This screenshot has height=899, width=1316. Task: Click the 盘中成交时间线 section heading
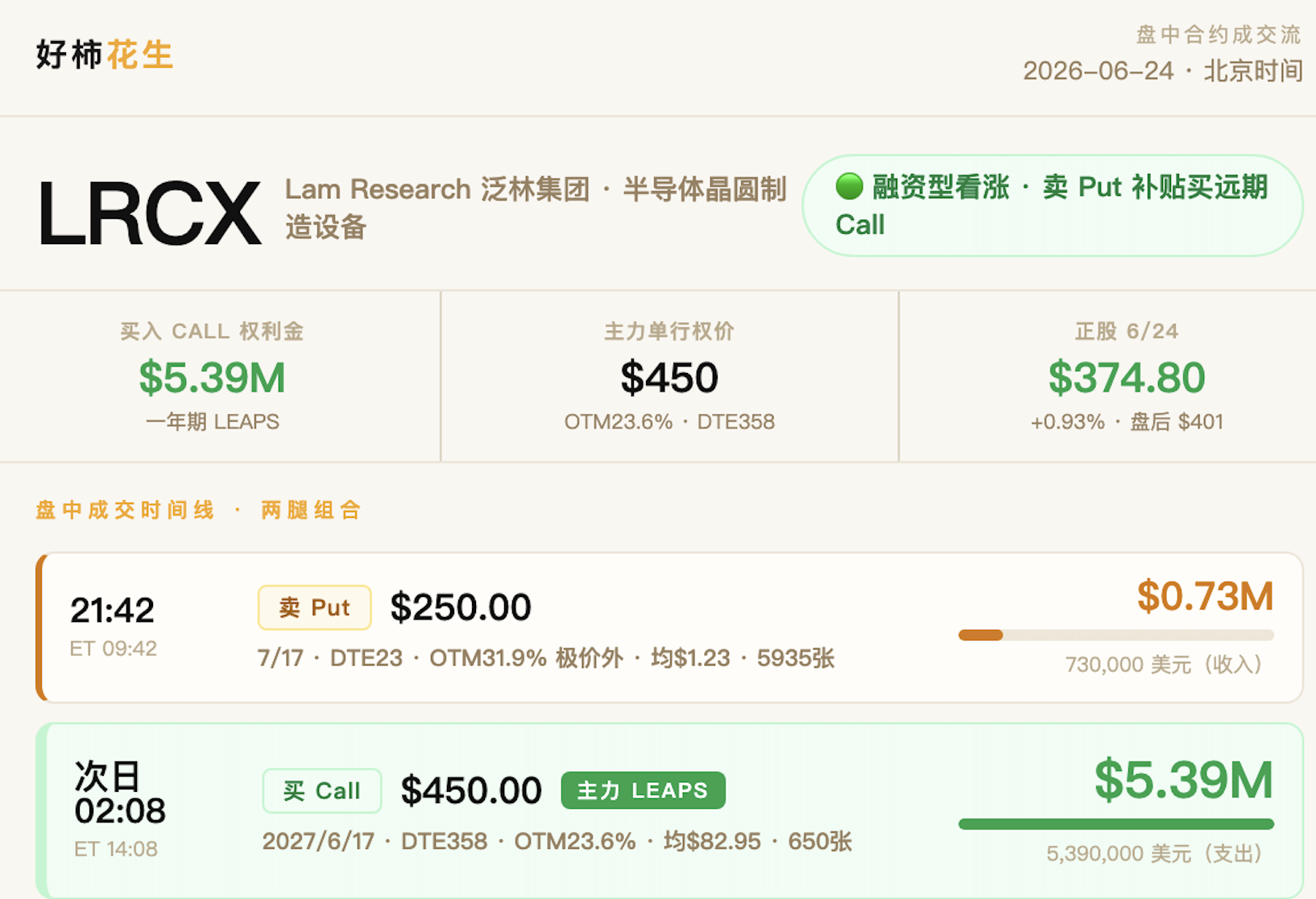125,510
